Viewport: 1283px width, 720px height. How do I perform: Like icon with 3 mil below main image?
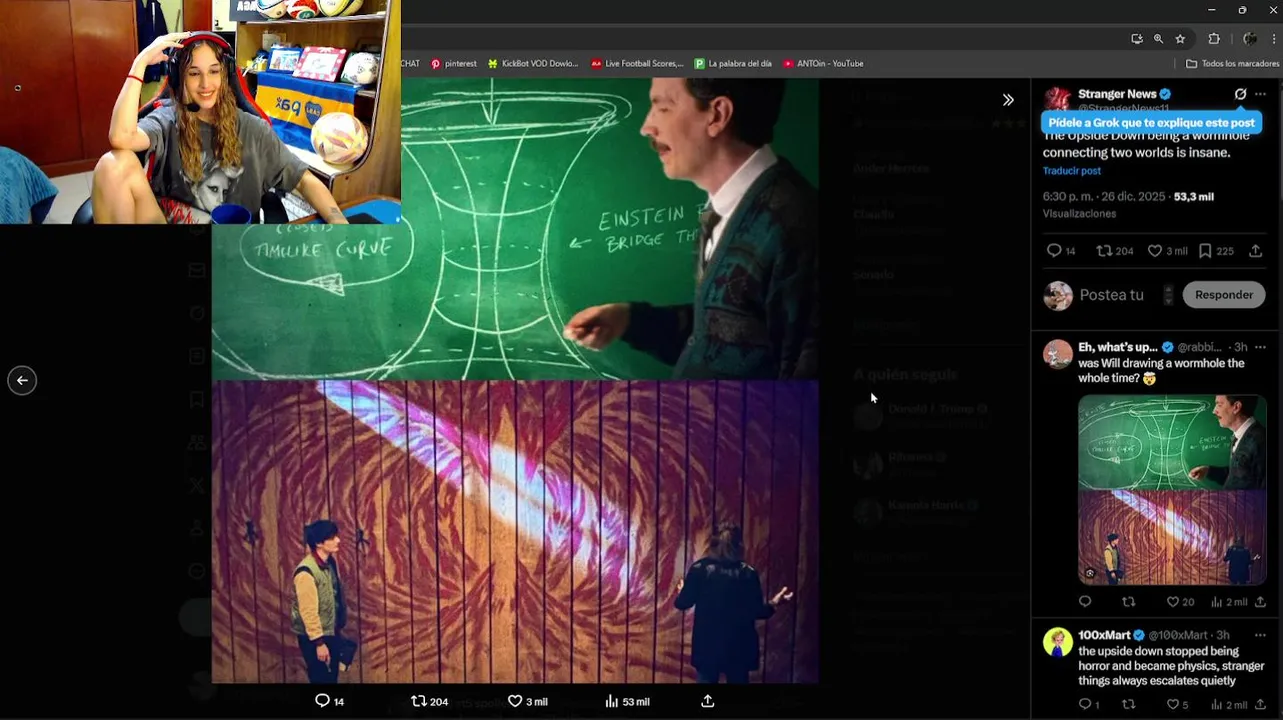(x=528, y=701)
